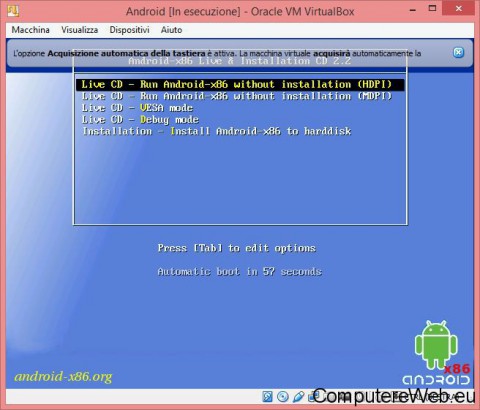Viewport: 480px width, 410px height.
Task: Click the VirtualBox app icon in title bar
Action: [13, 11]
